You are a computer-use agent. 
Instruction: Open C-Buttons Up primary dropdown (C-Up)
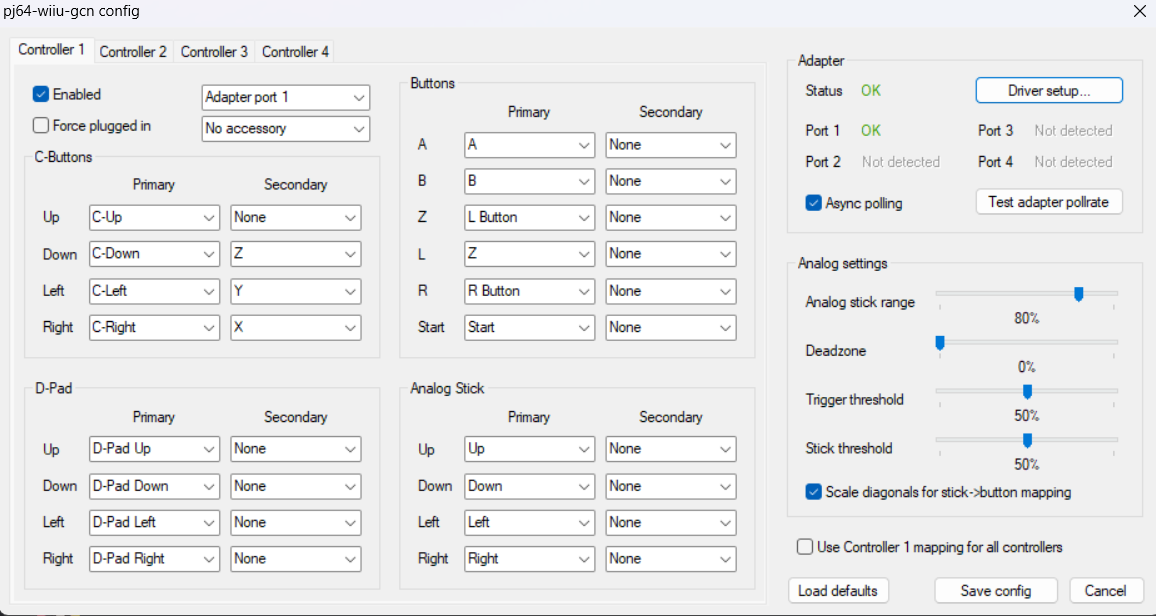154,217
